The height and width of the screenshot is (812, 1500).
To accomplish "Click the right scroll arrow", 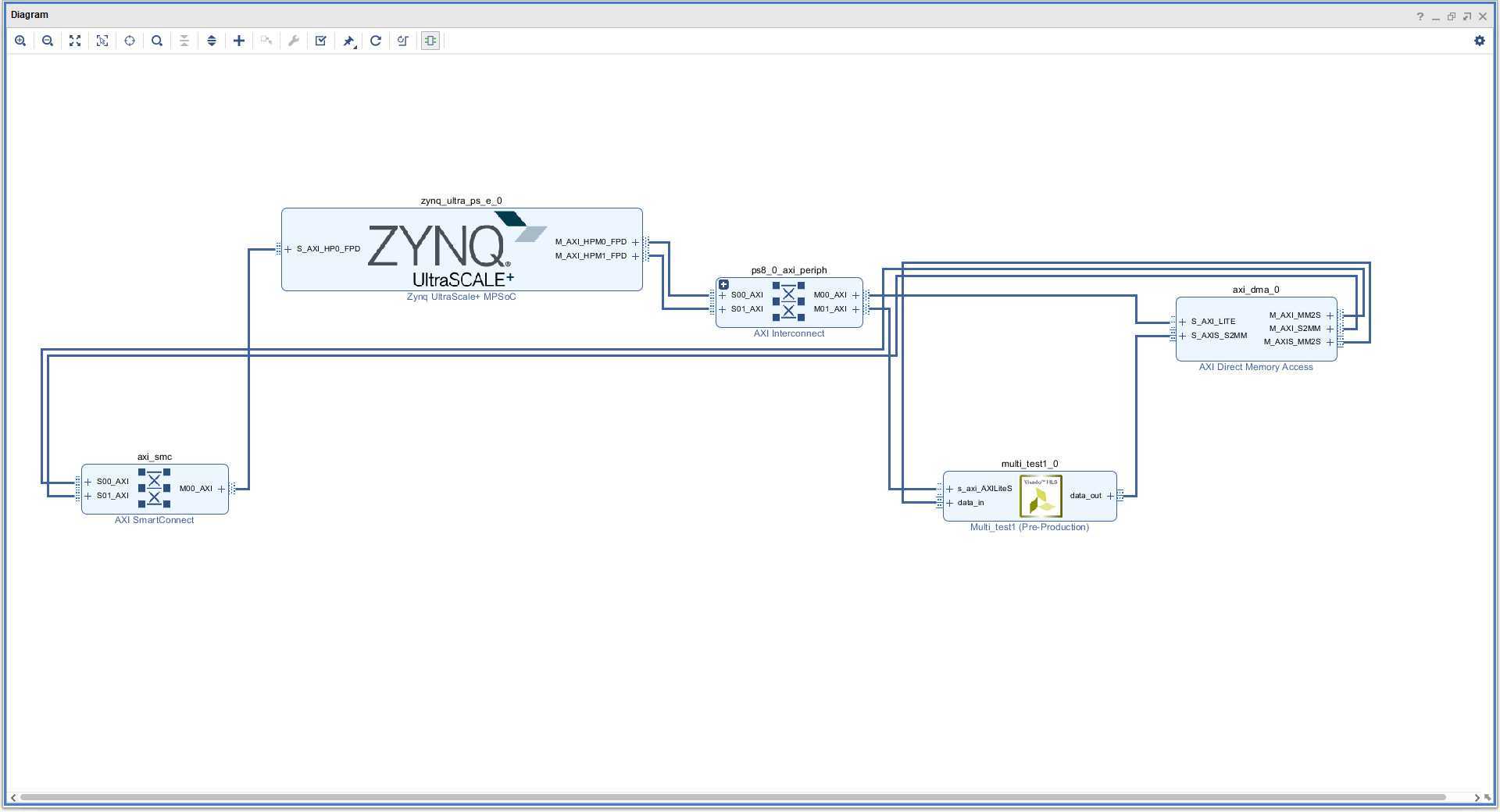I will (x=1477, y=797).
